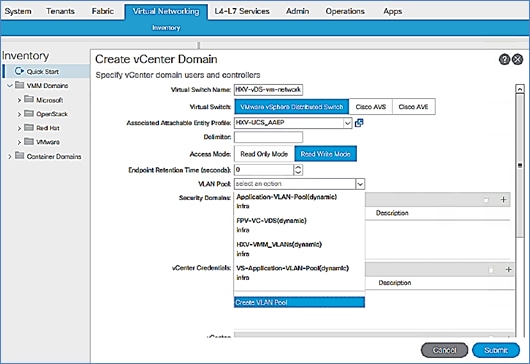Adjust Endpoint Retention Time stepper arrows
The width and height of the screenshot is (530, 364).
[298, 170]
